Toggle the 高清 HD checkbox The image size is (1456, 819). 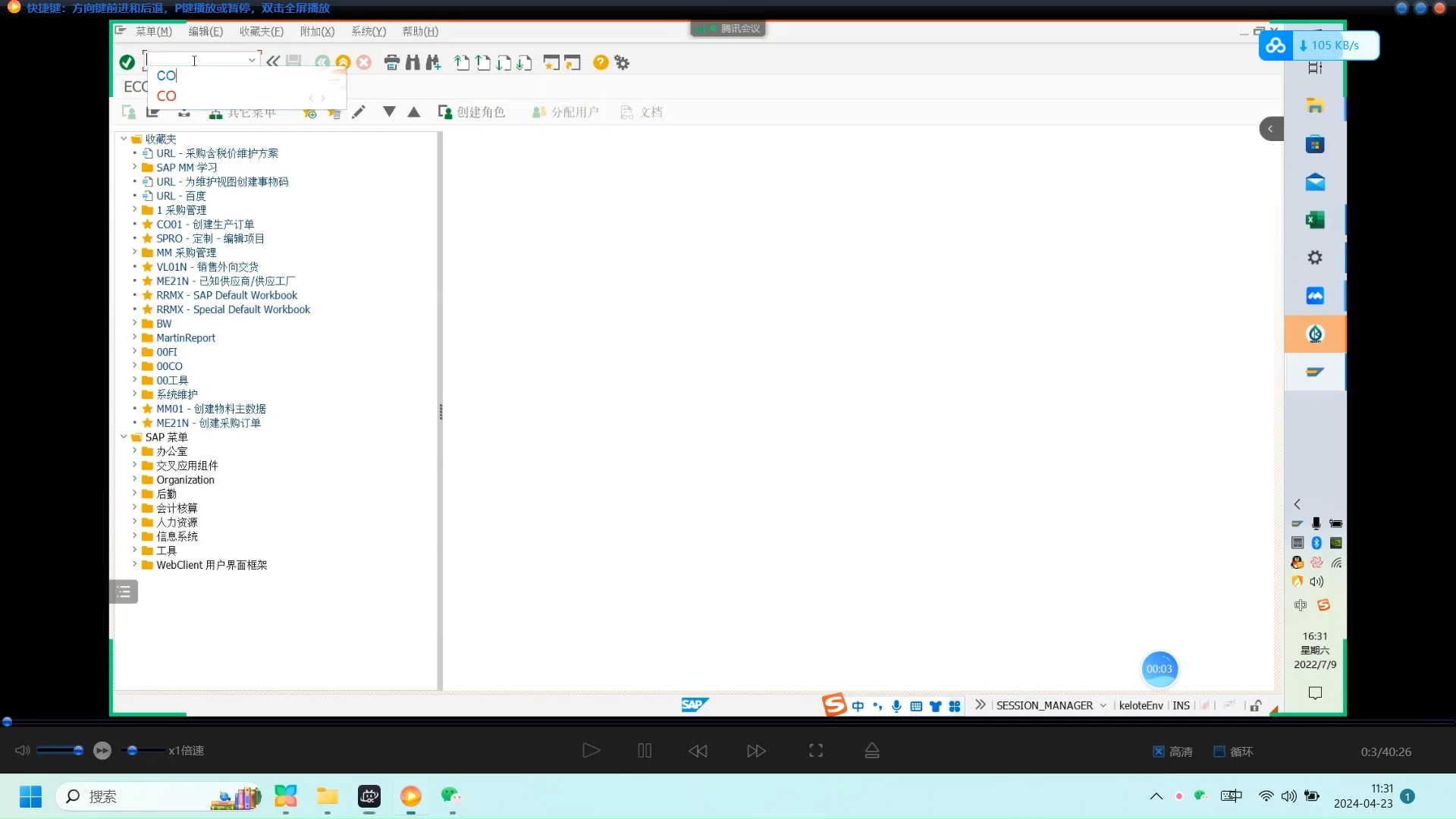1159,752
